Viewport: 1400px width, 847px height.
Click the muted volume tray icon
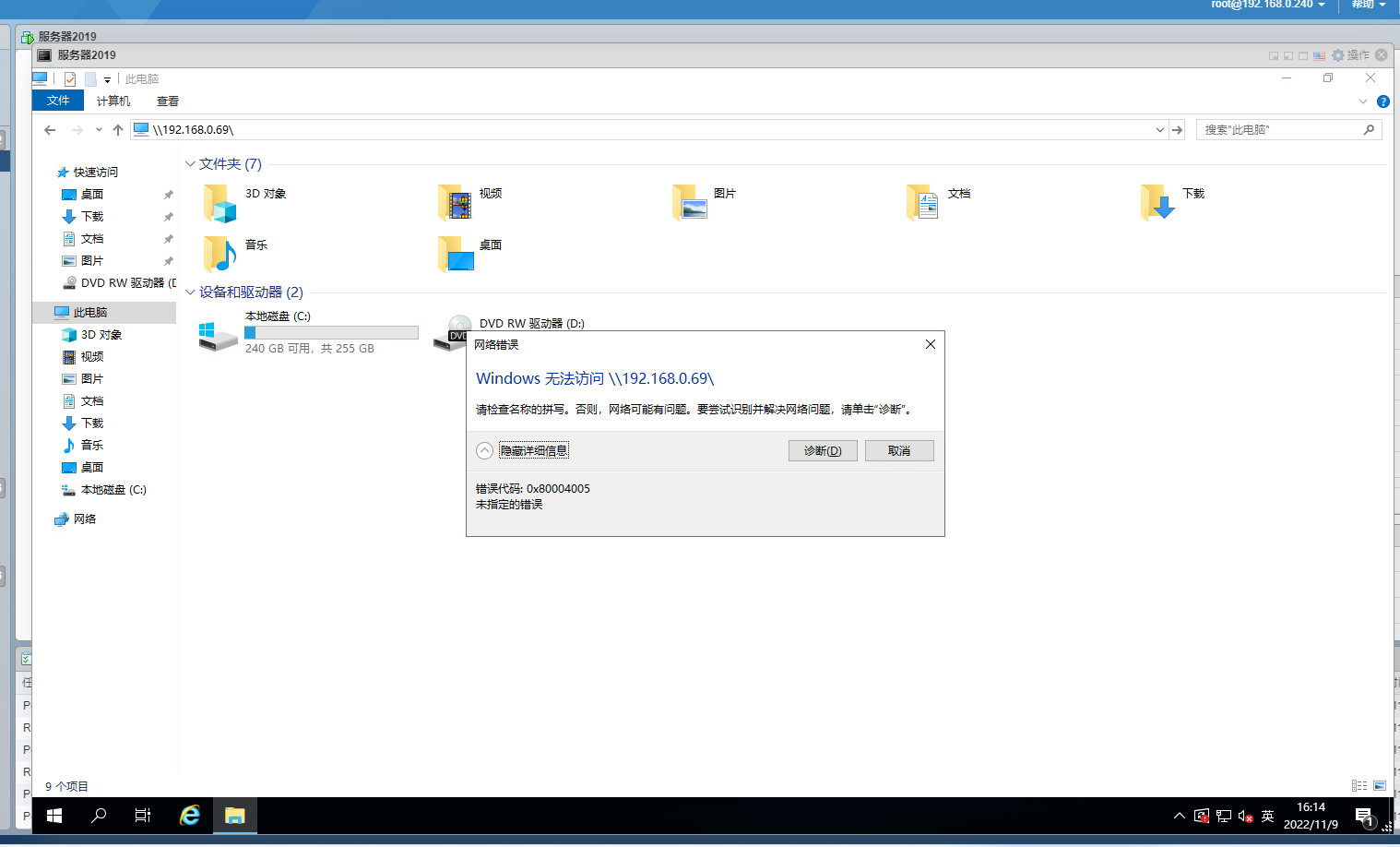1246,816
